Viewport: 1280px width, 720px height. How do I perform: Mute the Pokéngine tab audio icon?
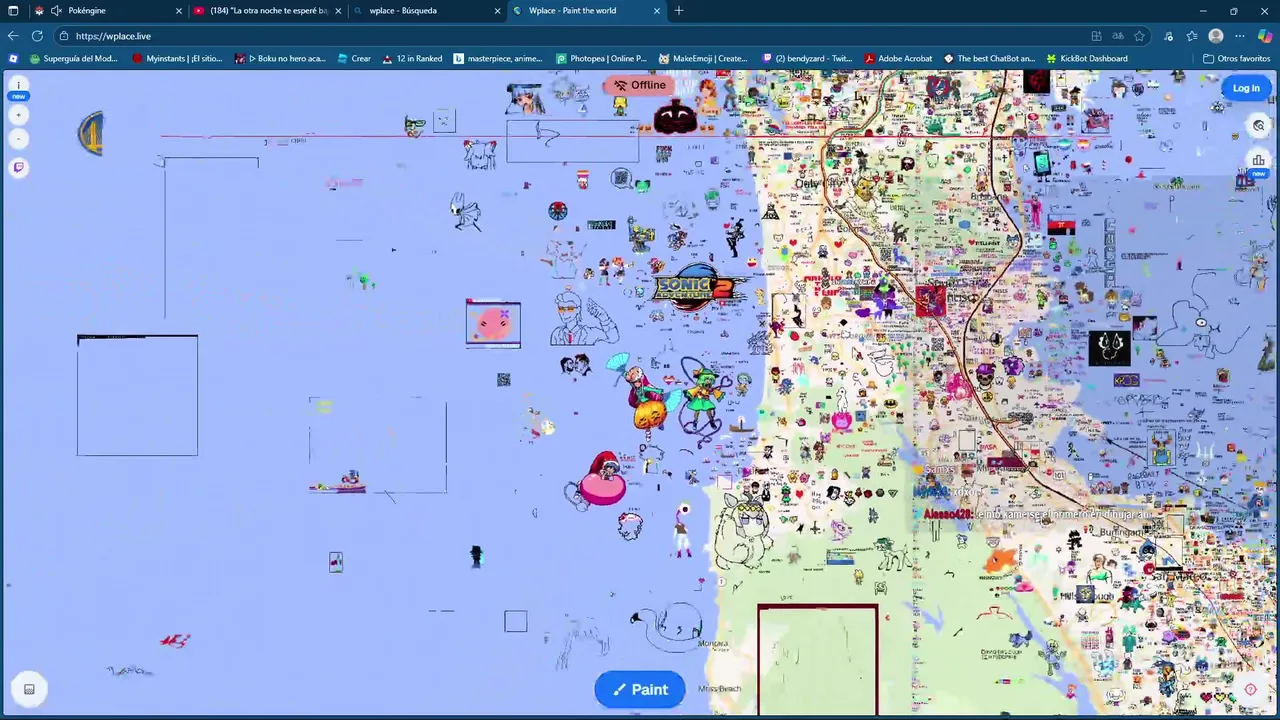[56, 10]
